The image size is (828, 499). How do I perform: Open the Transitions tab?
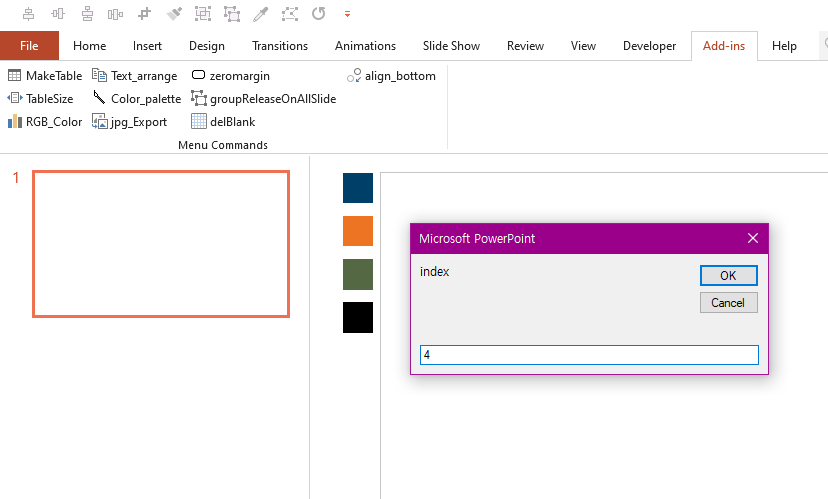click(280, 46)
